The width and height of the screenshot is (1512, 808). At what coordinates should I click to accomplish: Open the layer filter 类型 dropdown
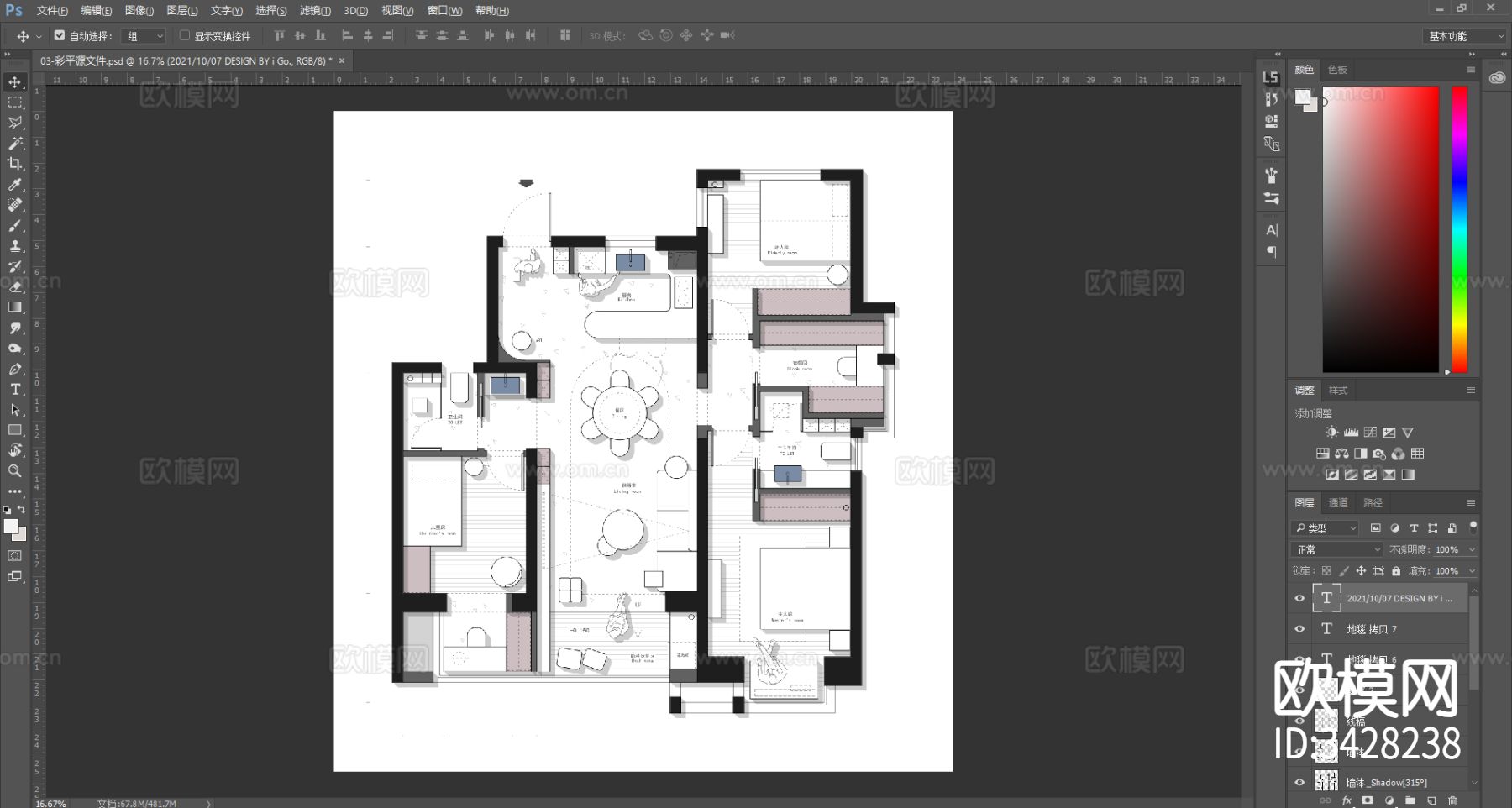[x=1326, y=528]
